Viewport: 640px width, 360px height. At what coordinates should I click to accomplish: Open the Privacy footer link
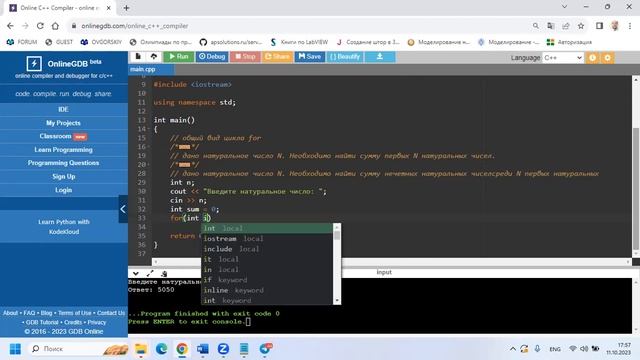coord(97,322)
